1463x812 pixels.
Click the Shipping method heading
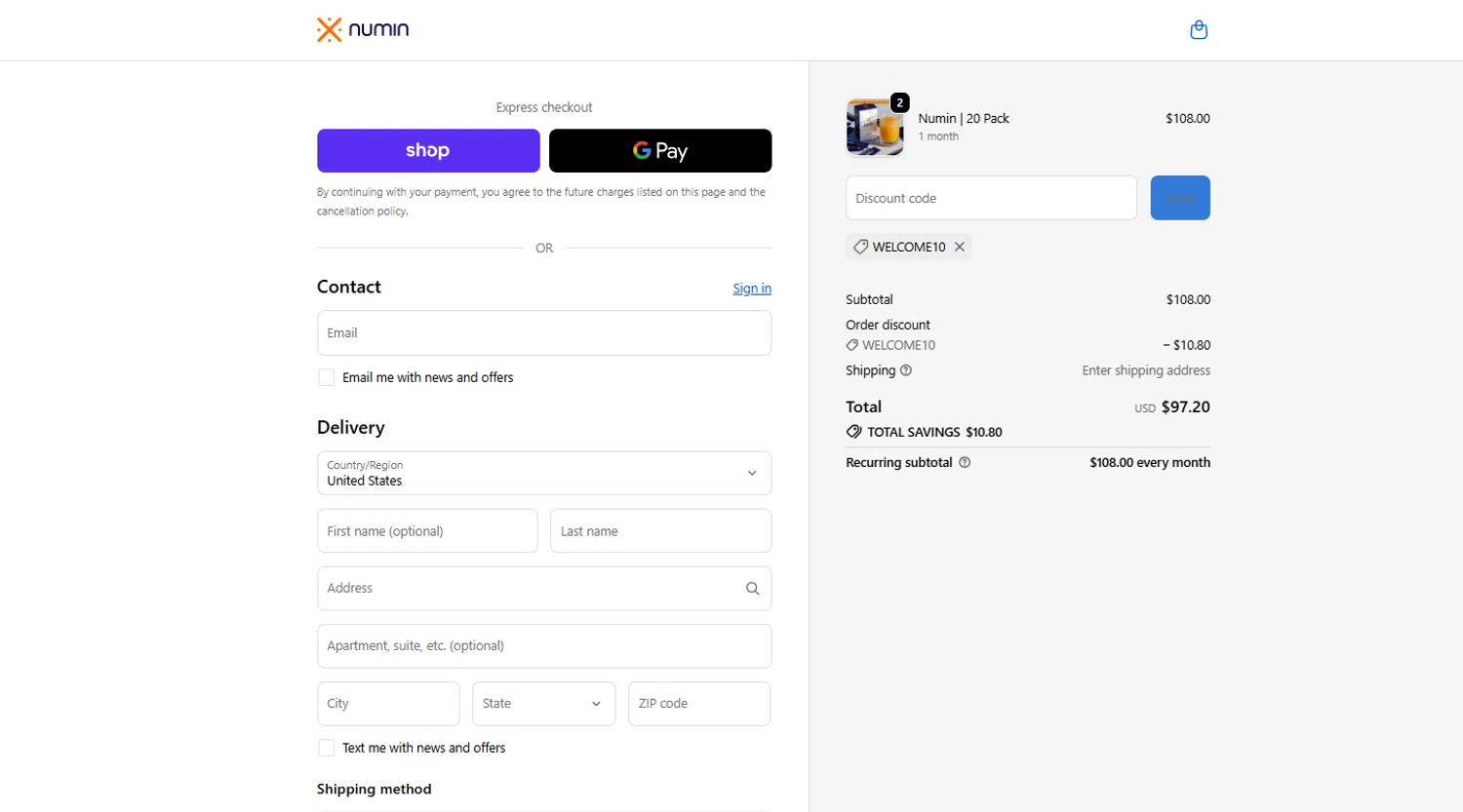point(374,790)
